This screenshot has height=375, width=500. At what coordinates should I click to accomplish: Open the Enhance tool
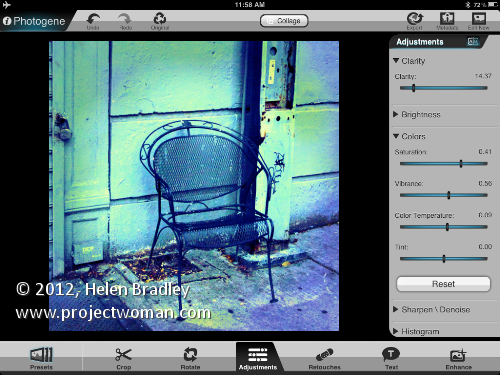pos(458,358)
